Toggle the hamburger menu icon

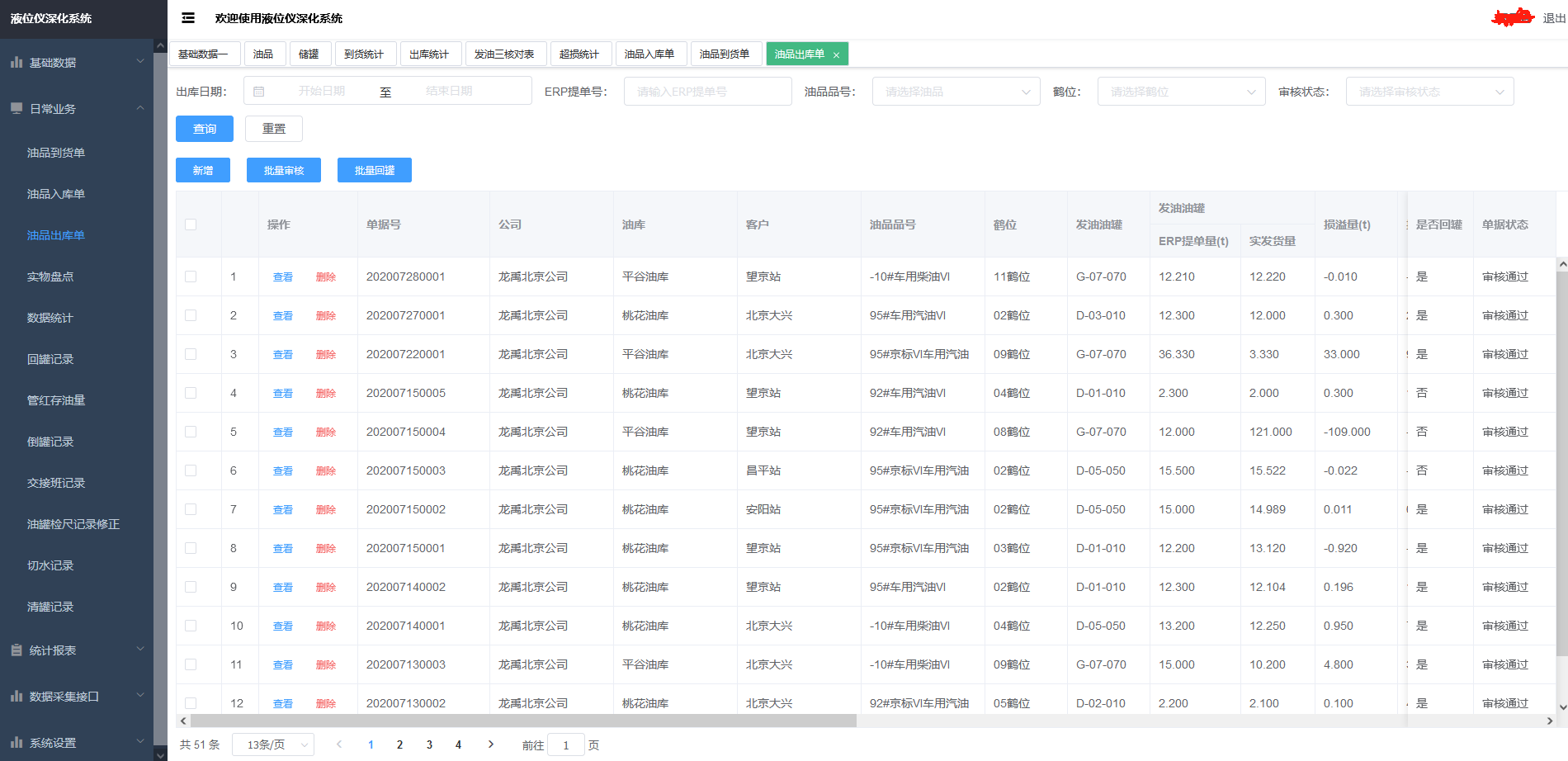click(188, 18)
